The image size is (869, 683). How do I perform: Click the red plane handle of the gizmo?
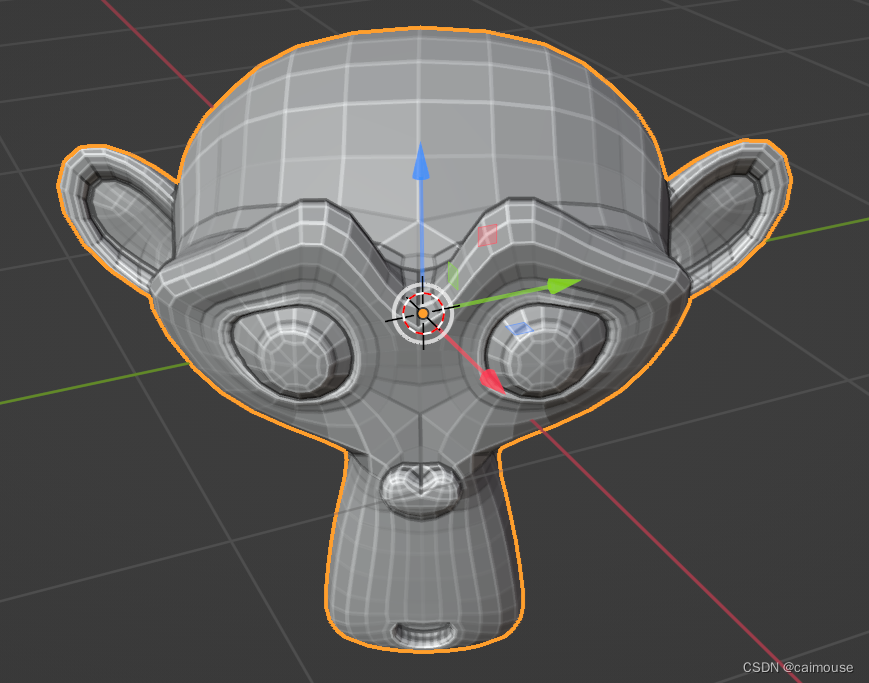[488, 235]
